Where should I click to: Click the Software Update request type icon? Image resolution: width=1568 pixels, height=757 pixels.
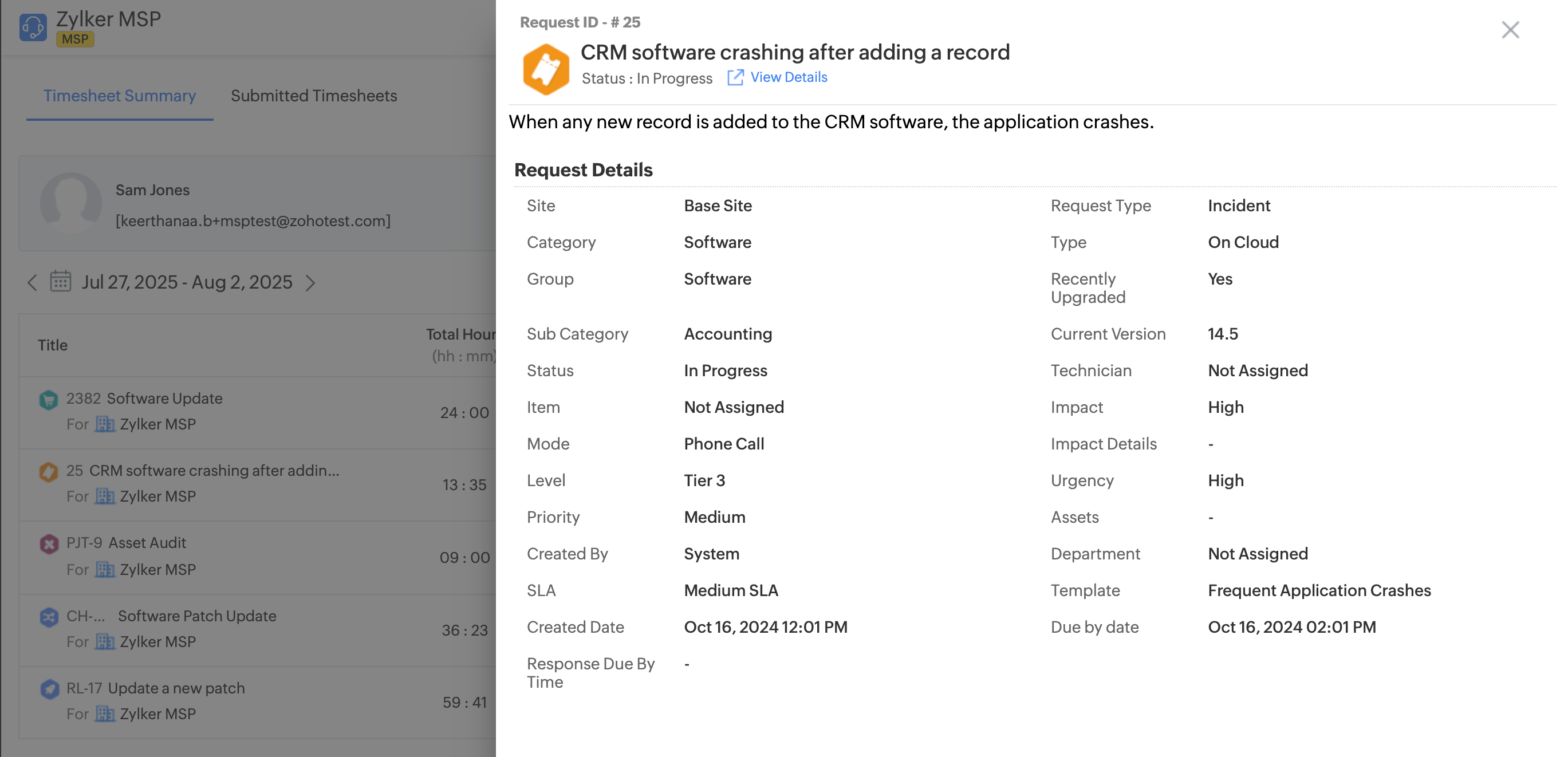point(49,400)
